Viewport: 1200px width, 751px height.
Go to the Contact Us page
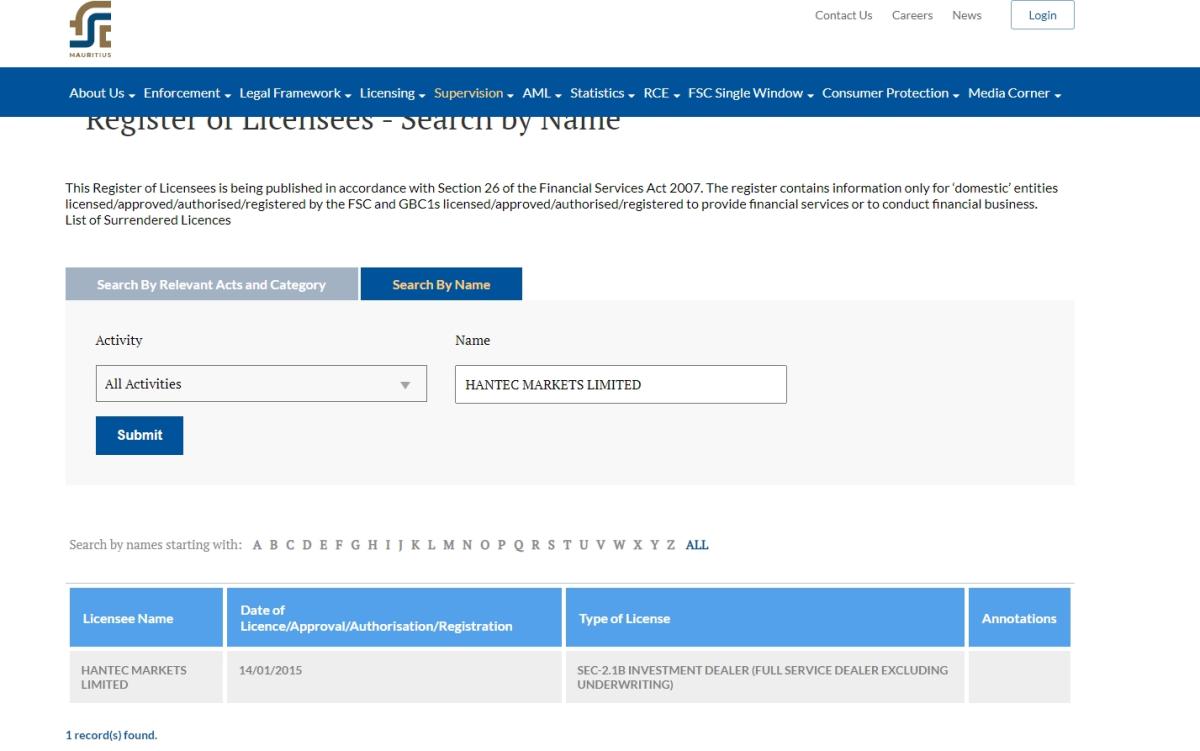pos(843,16)
